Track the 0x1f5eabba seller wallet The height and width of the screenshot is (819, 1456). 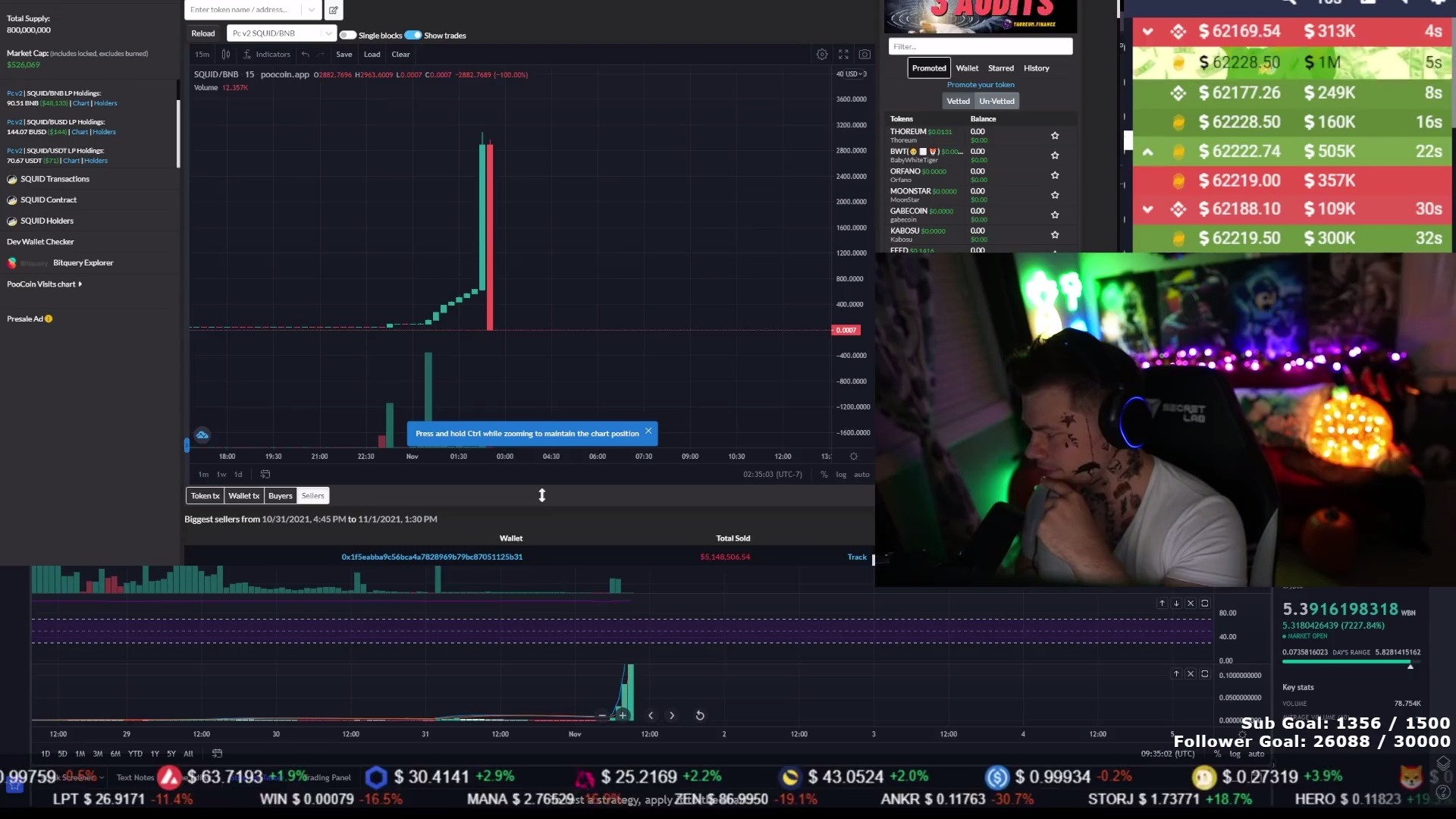(857, 557)
